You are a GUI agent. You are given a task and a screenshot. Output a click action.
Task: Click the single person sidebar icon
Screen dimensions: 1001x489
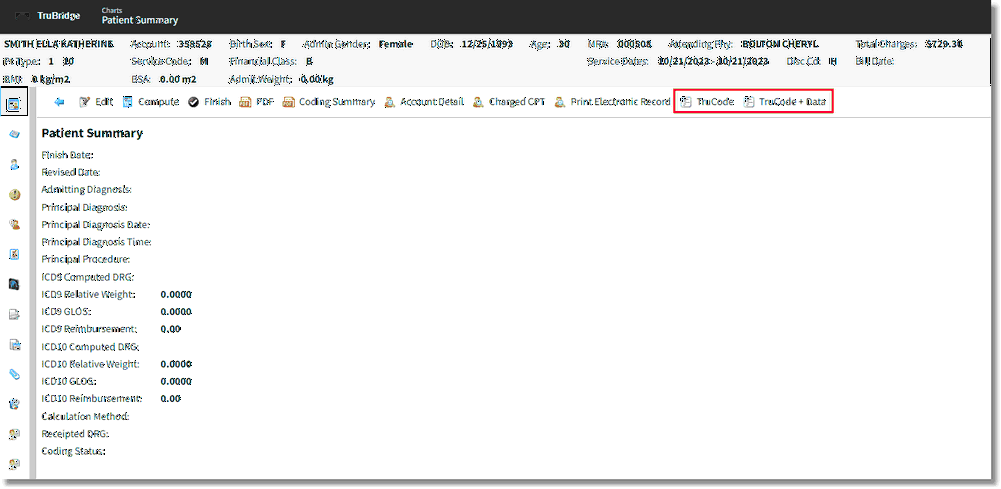coord(15,165)
